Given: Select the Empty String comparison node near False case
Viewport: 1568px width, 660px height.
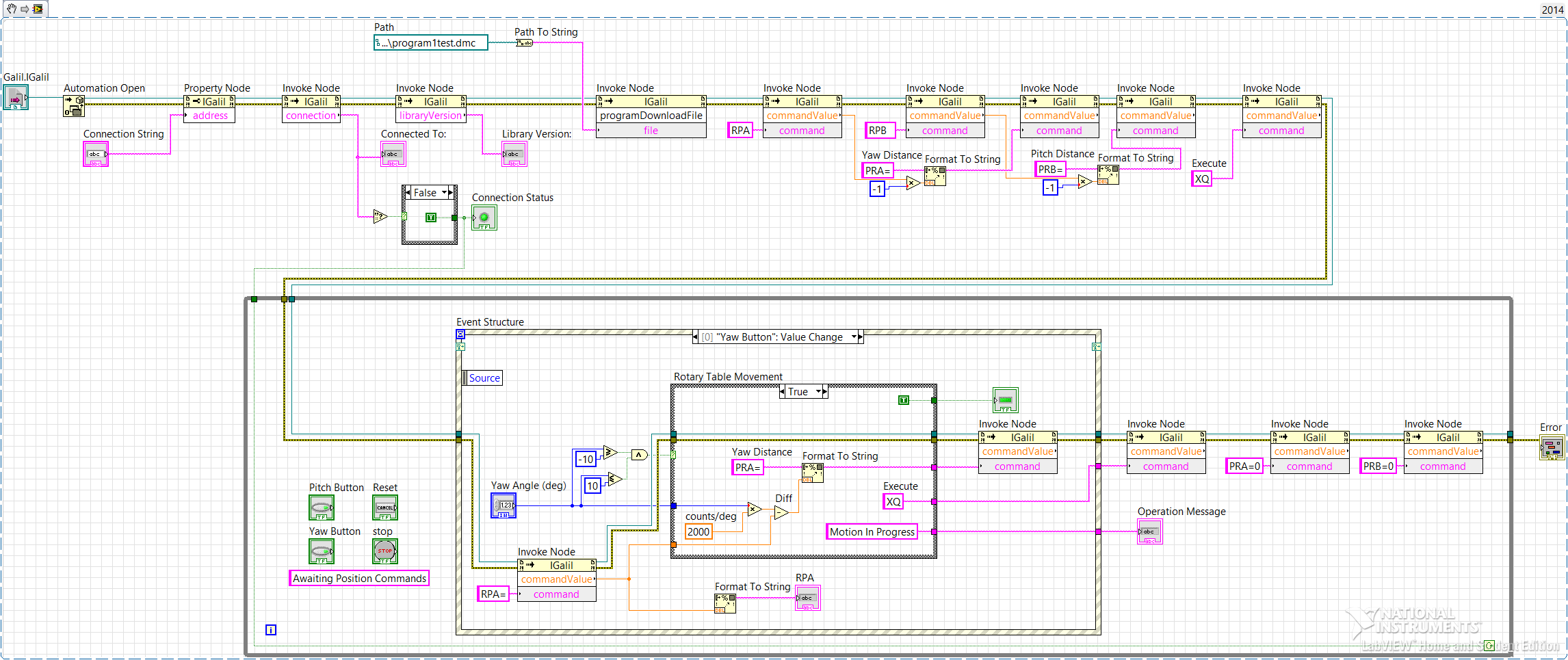Looking at the screenshot, I should pos(380,217).
